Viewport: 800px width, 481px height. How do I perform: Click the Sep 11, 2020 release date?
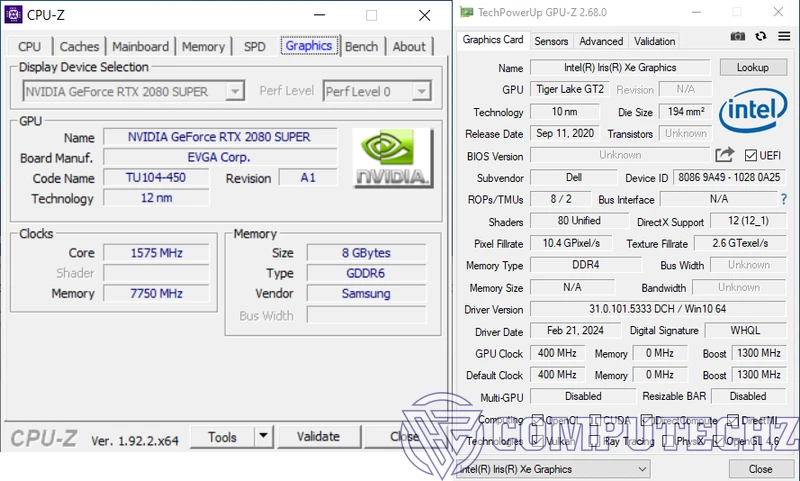coord(565,133)
